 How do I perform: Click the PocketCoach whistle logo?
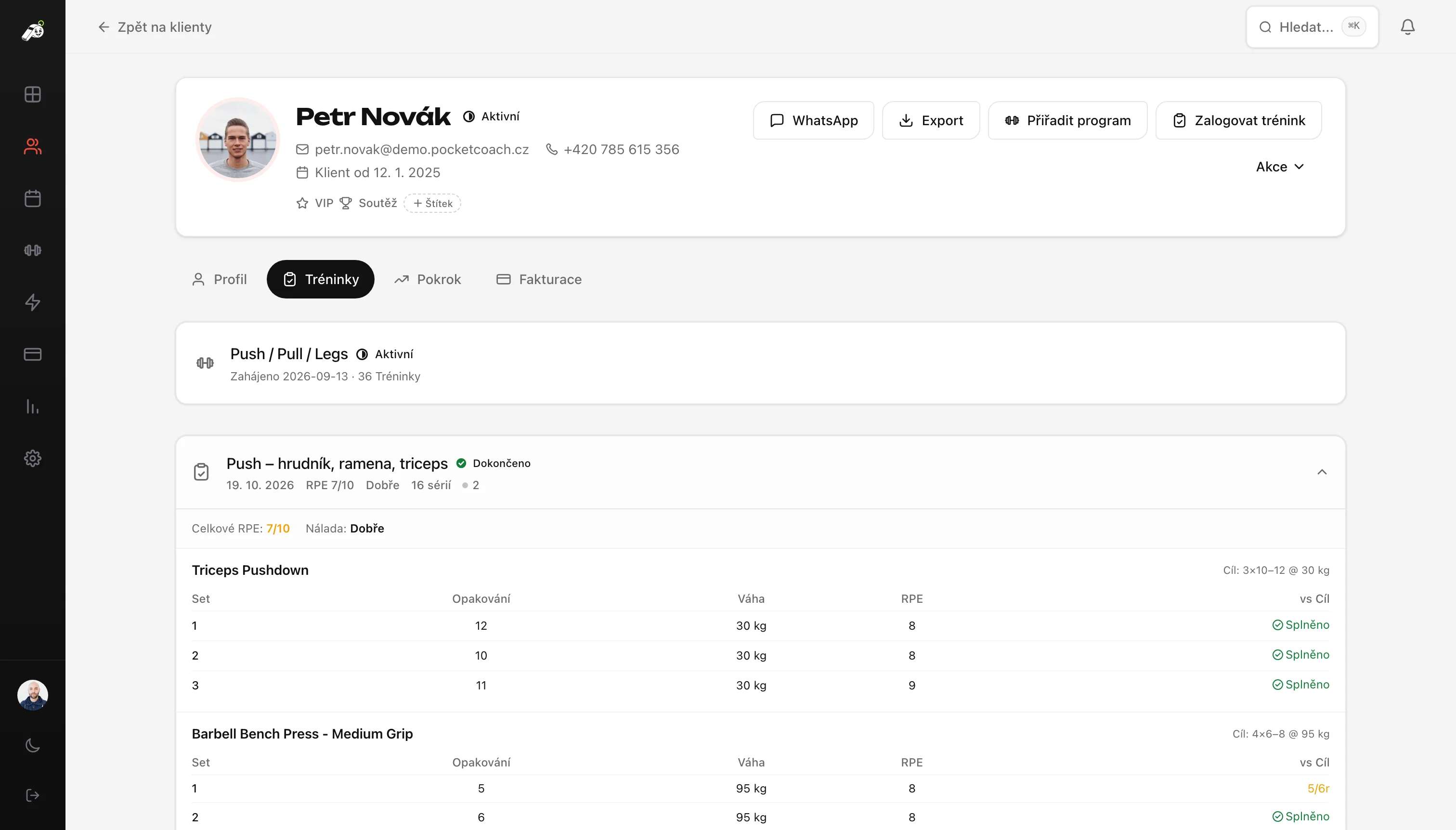pyautogui.click(x=32, y=31)
